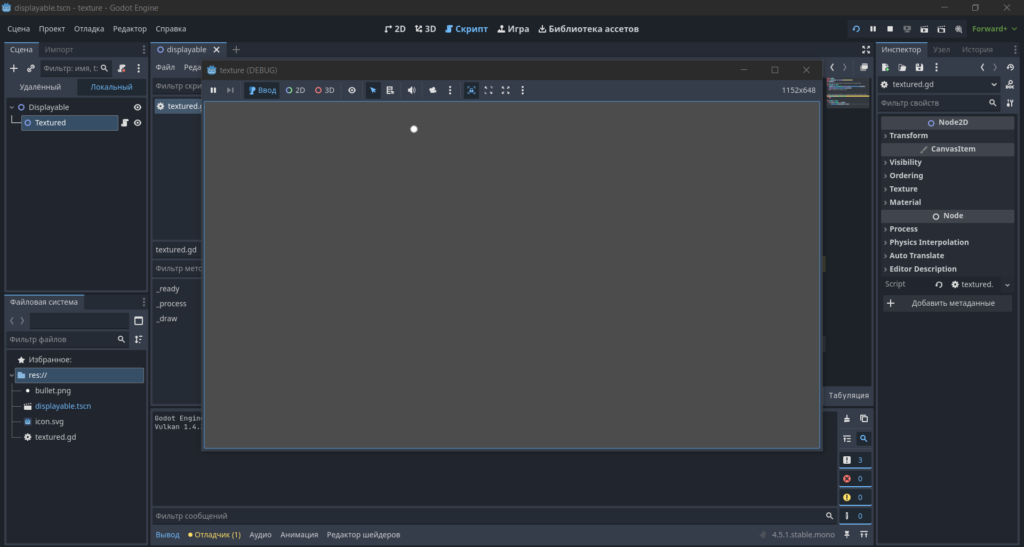Click the save resource icon in Inspector
The height and width of the screenshot is (547, 1024).
pos(919,67)
